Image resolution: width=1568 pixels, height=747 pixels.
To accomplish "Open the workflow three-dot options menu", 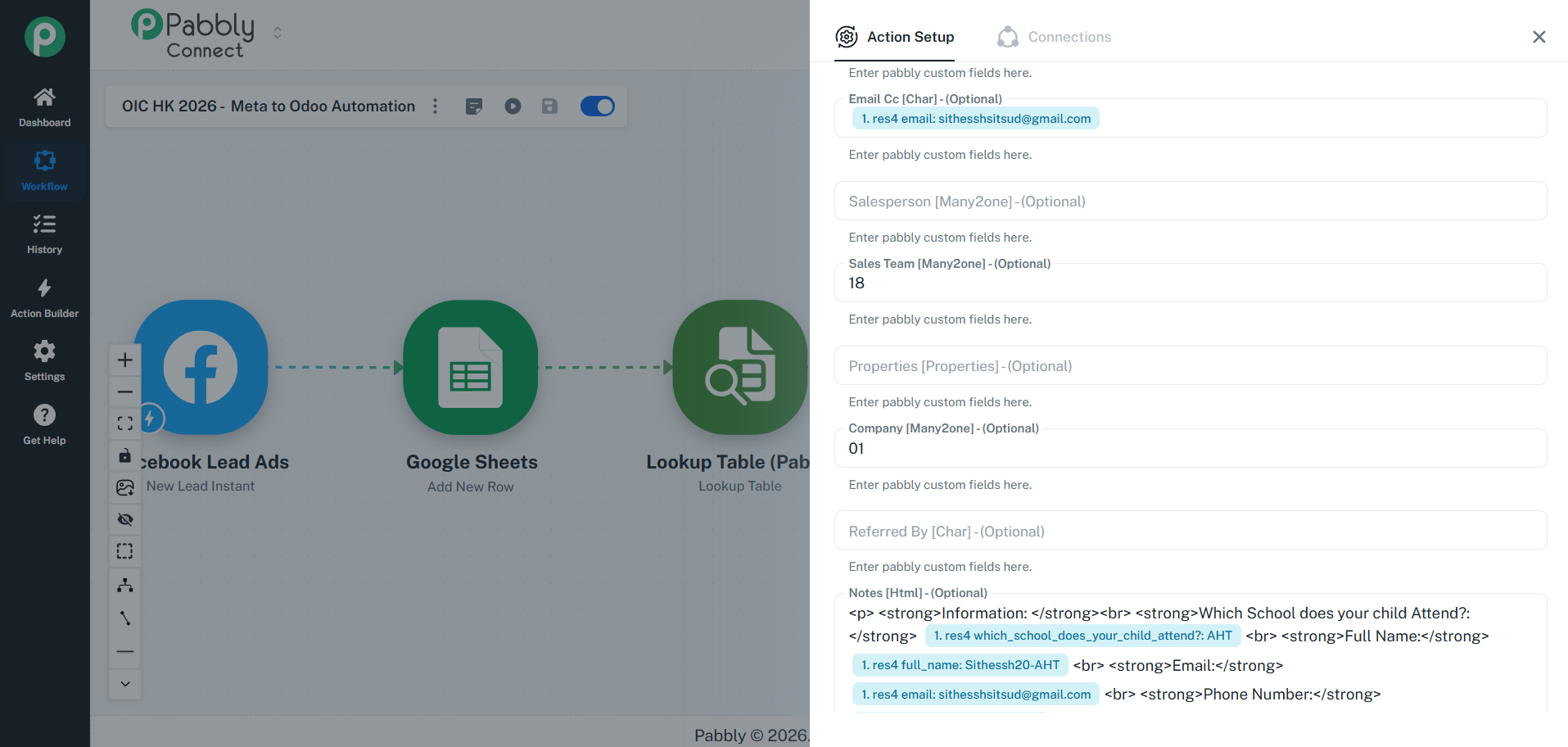I will [x=436, y=106].
